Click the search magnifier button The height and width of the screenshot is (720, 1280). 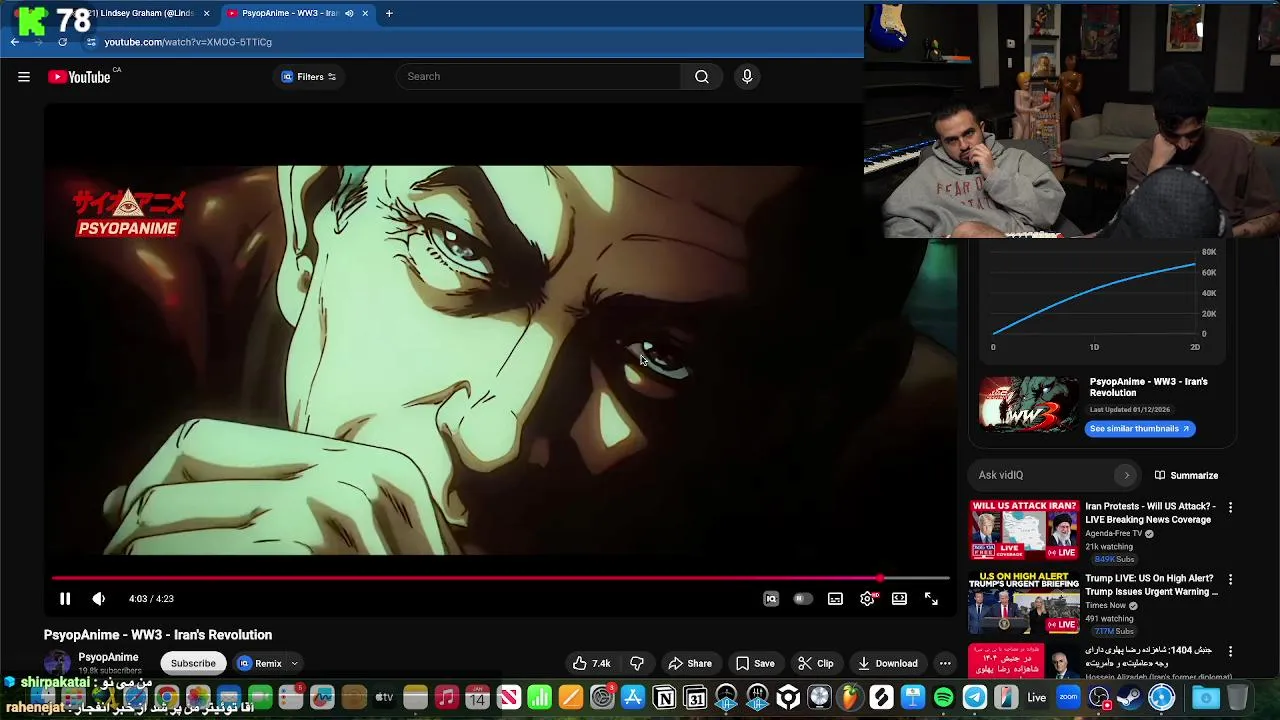pos(702,77)
